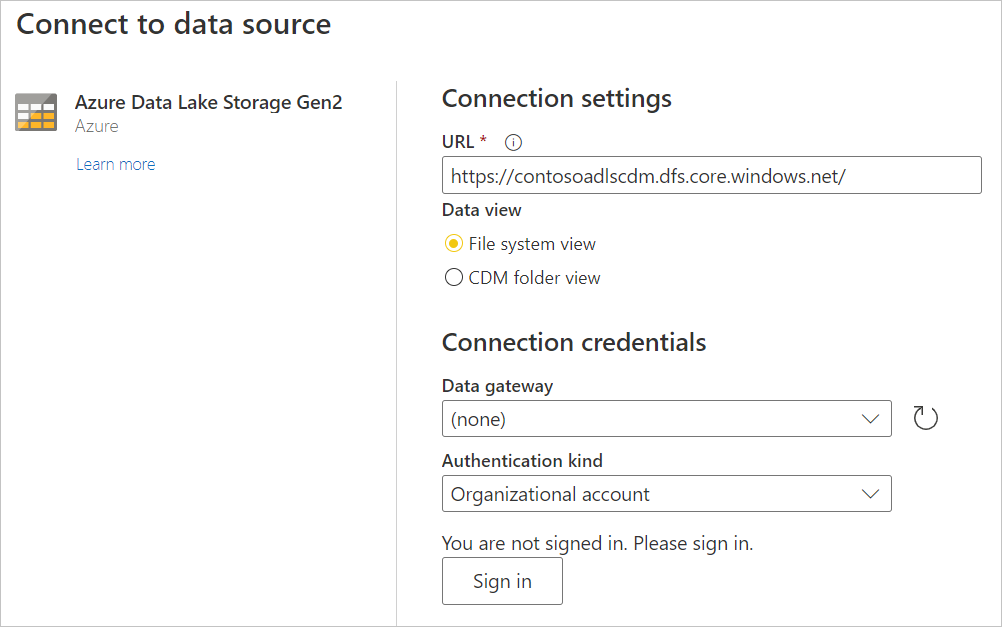1002x627 pixels.
Task: Click the circular reload icon next to gateway
Action: 925,418
